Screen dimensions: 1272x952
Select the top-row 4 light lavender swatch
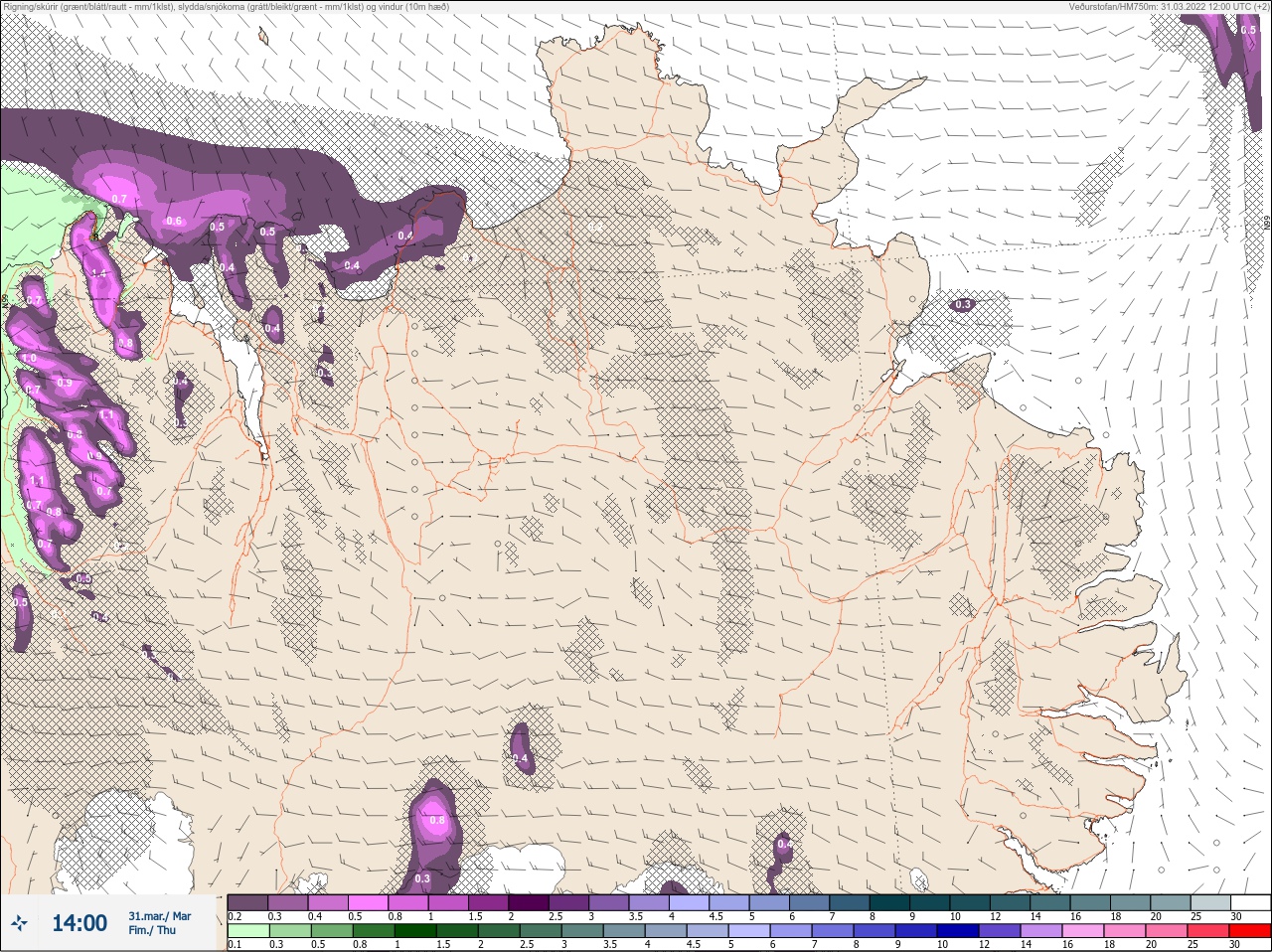point(691,902)
